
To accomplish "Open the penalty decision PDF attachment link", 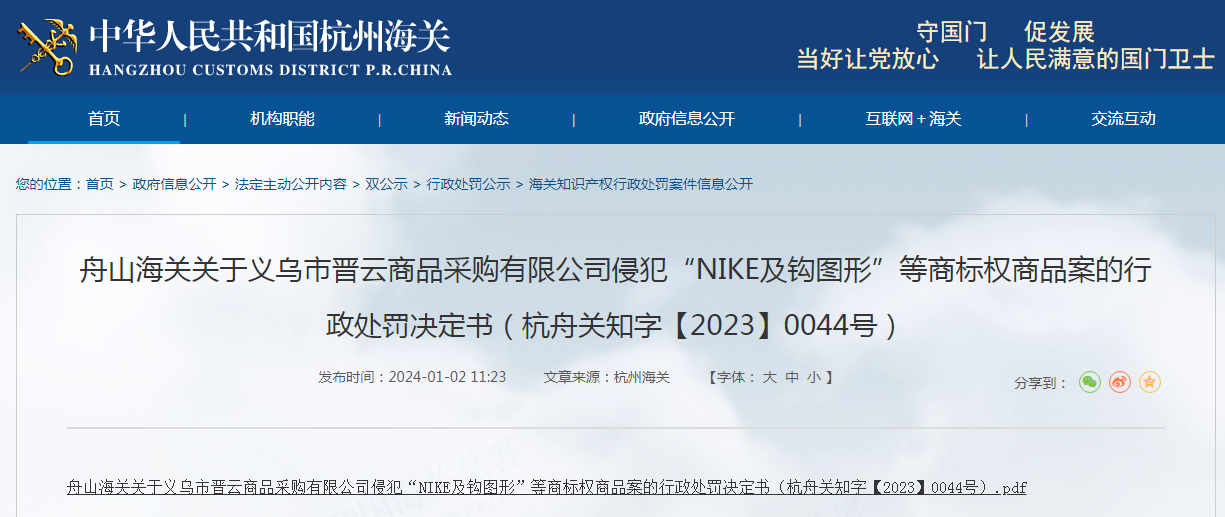I will pyautogui.click(x=546, y=487).
